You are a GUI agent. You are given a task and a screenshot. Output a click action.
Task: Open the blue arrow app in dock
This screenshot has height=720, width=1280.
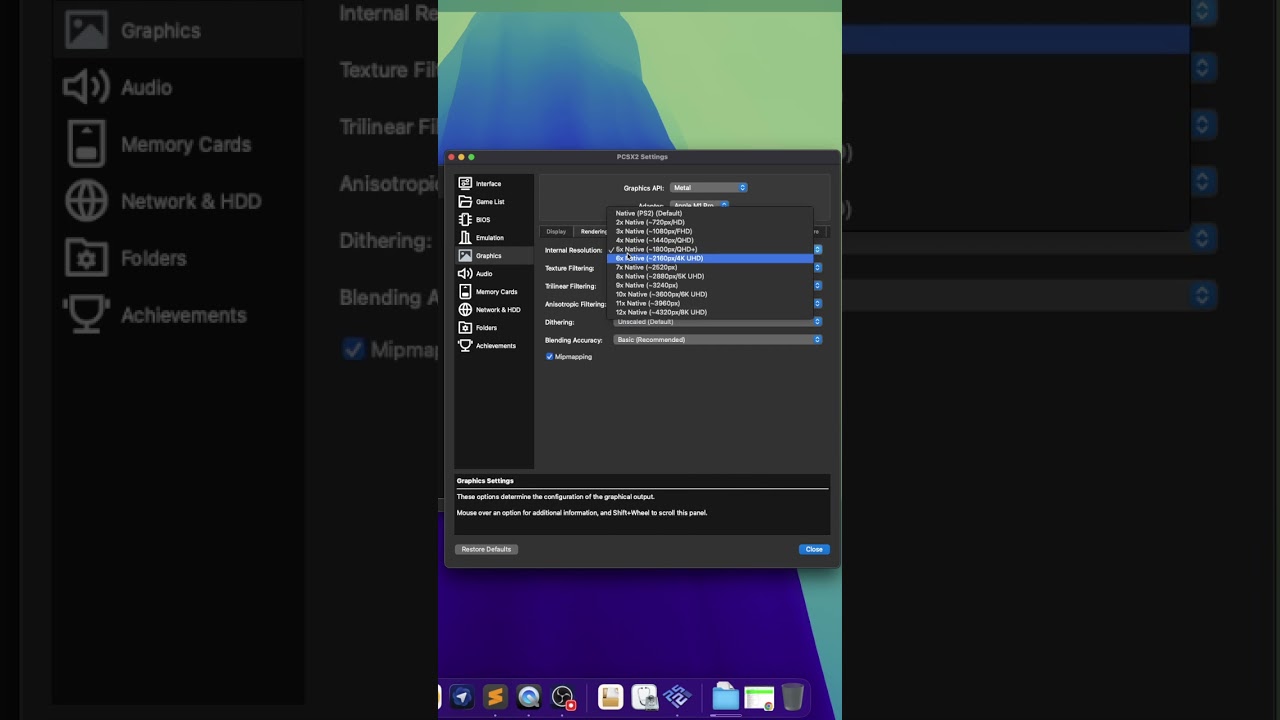(x=461, y=697)
